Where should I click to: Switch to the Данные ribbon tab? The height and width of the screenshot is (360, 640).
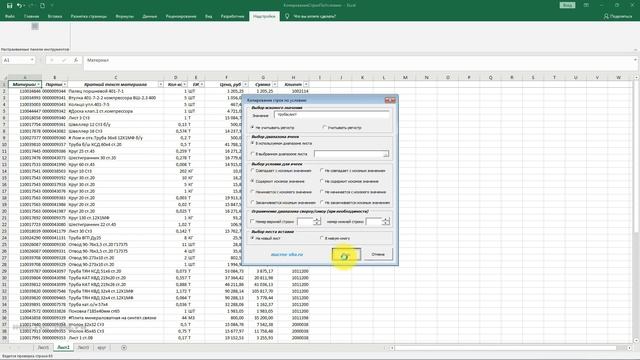coord(150,16)
